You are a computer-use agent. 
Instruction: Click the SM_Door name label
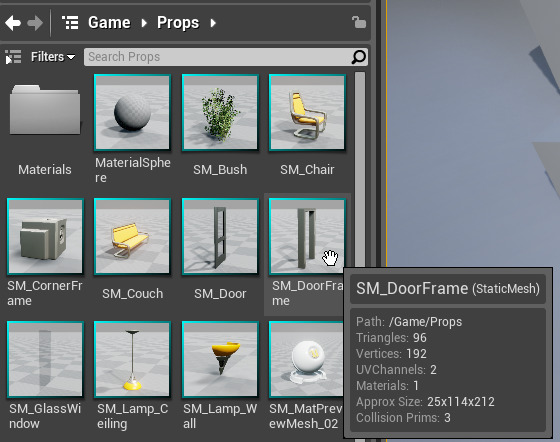coord(220,293)
